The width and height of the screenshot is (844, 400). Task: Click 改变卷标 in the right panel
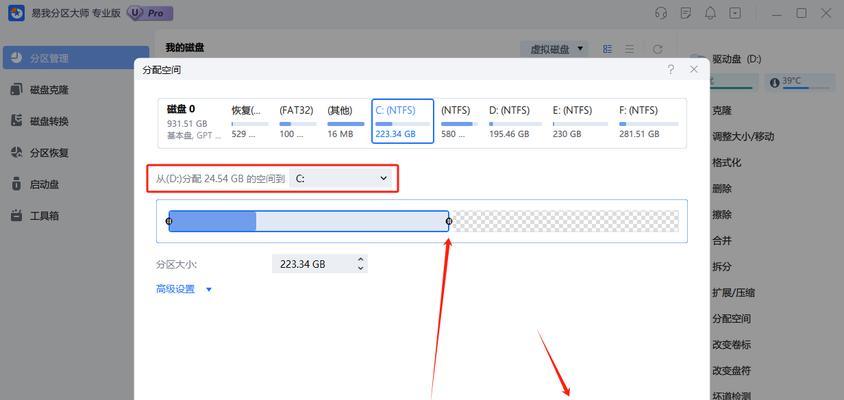(x=732, y=345)
